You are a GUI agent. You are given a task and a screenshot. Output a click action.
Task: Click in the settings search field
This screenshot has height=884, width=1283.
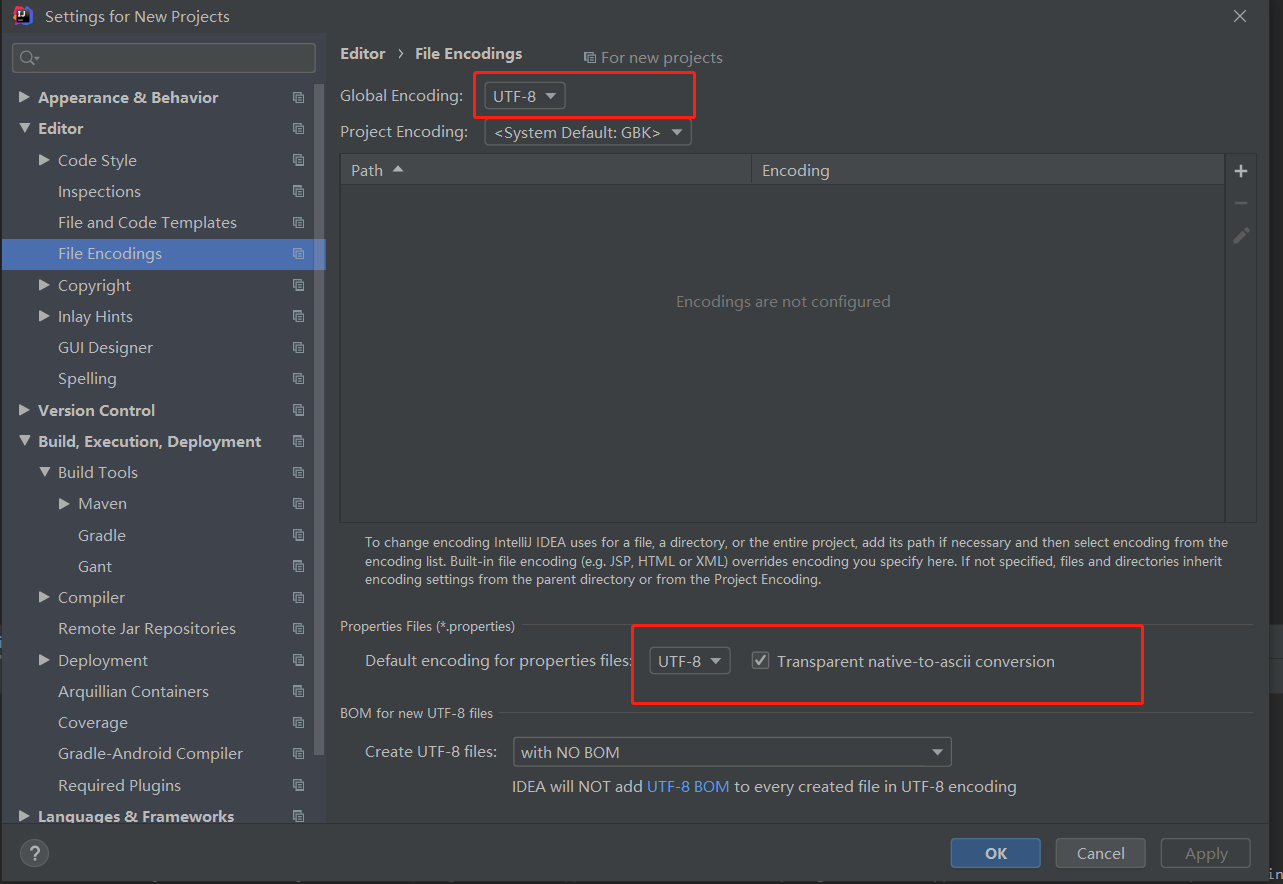(x=164, y=58)
